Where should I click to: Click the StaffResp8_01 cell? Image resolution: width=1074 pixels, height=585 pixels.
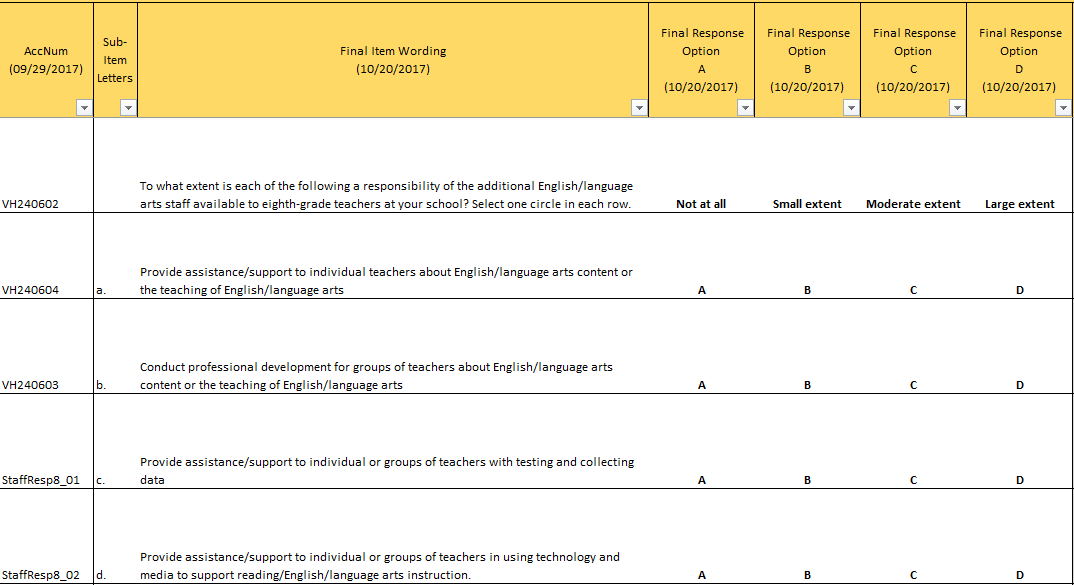(47, 441)
